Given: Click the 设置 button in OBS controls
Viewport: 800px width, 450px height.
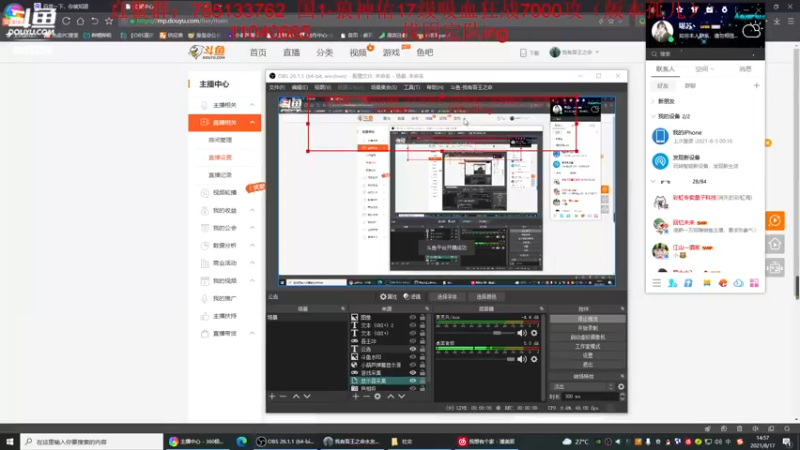Looking at the screenshot, I should (587, 356).
